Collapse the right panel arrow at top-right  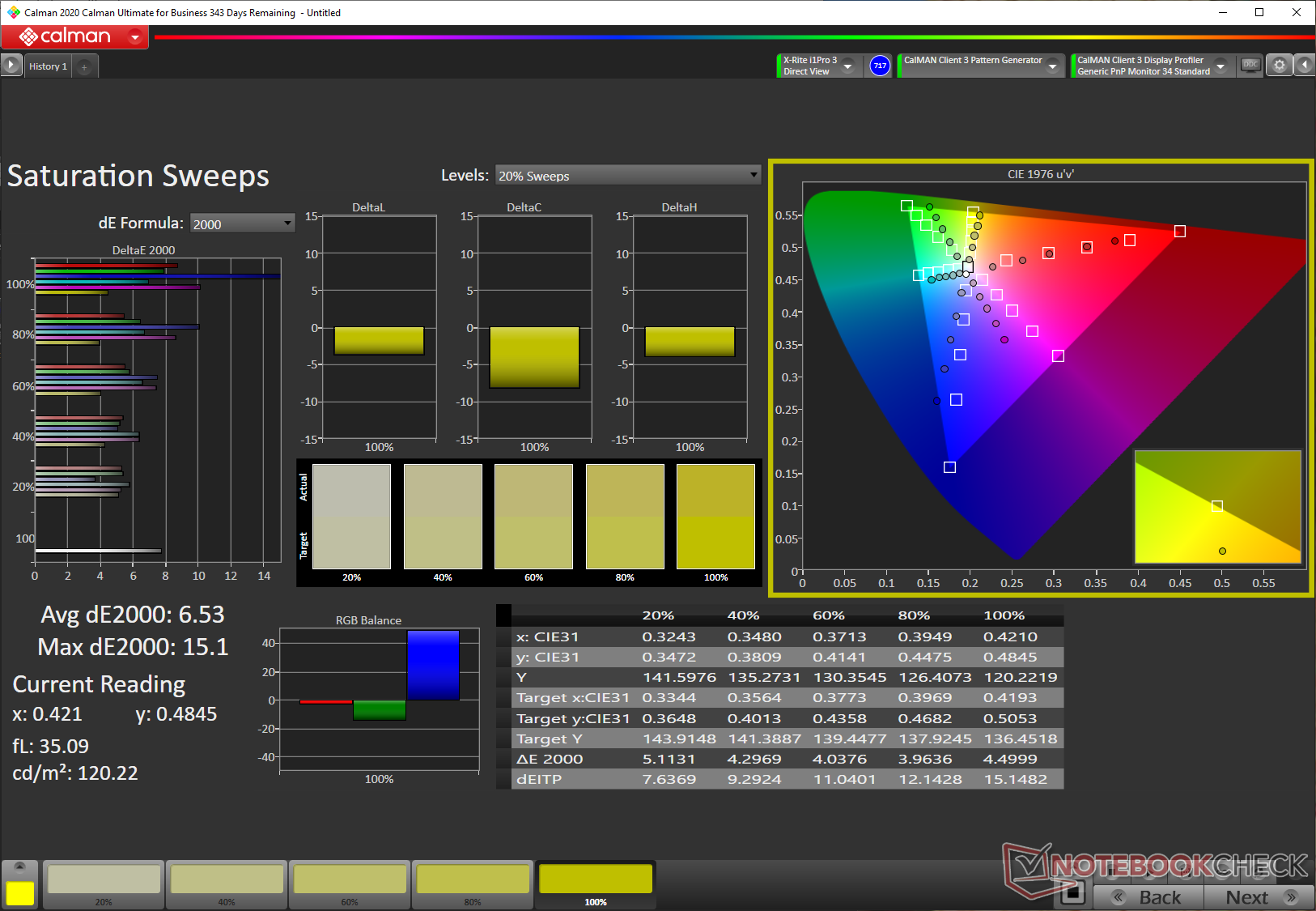[x=1305, y=66]
